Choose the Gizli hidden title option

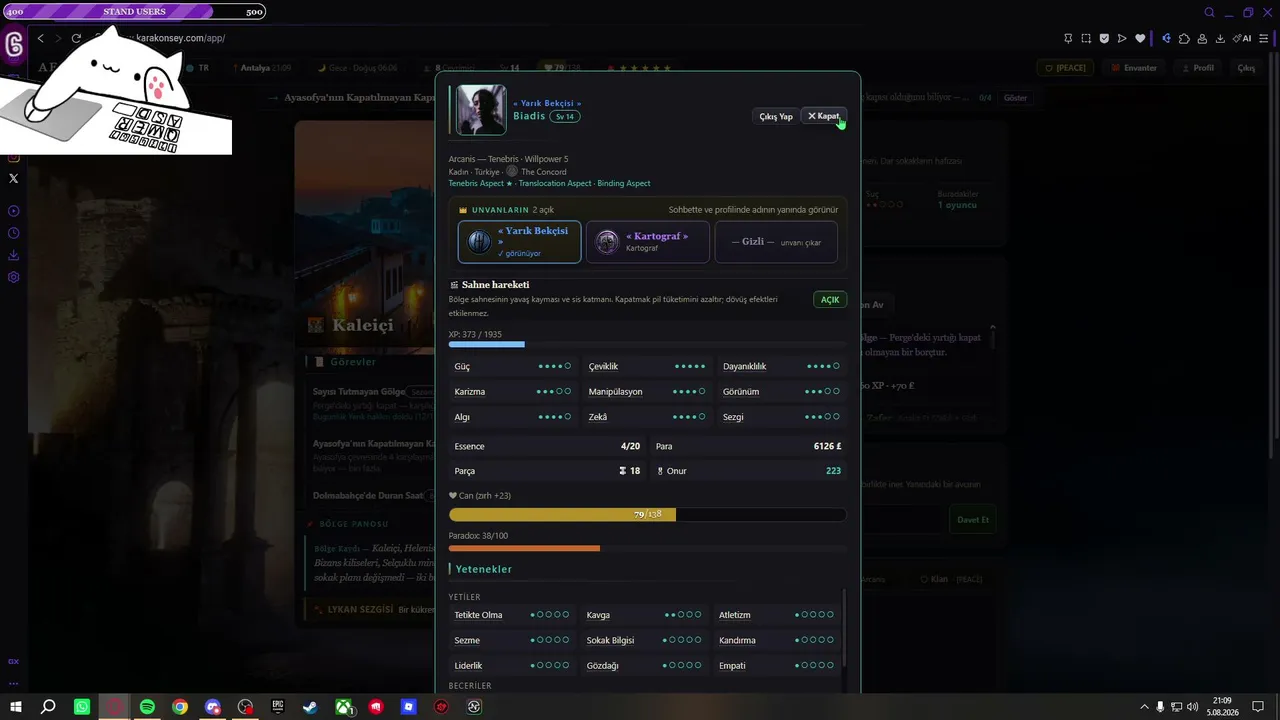coord(776,241)
